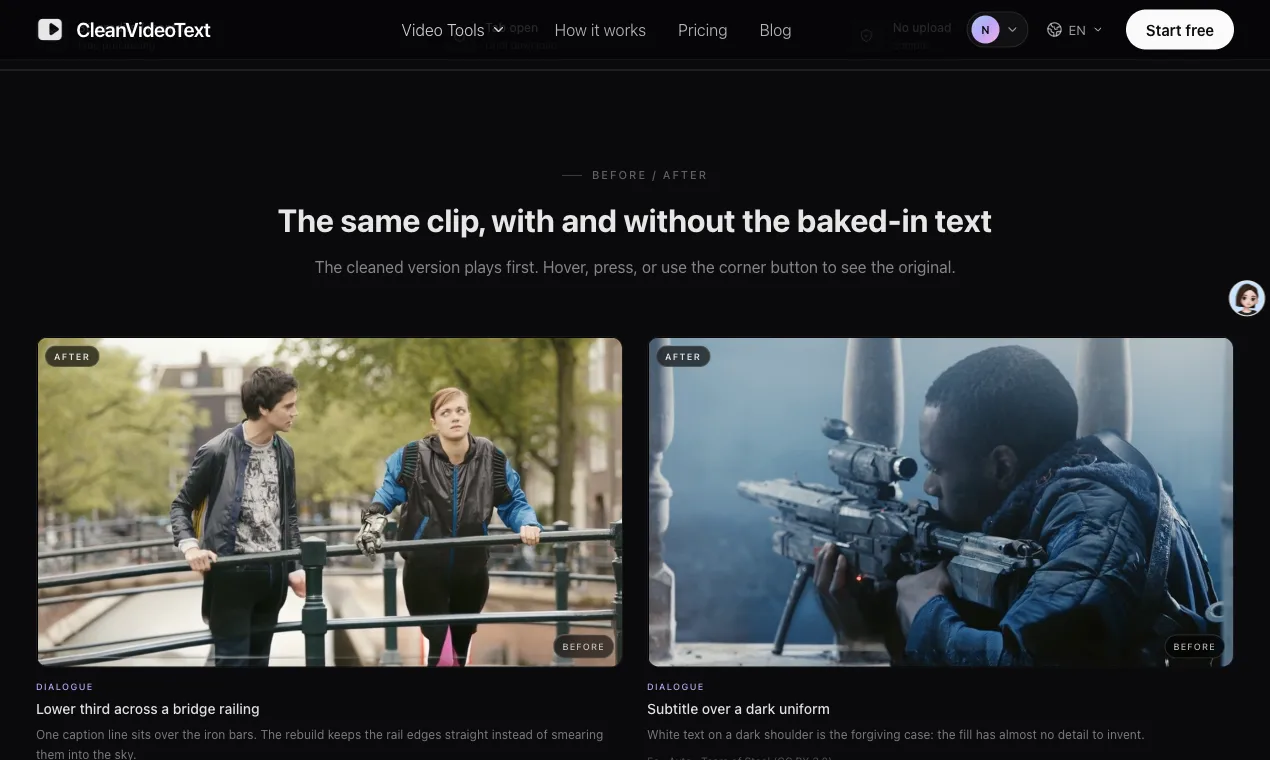This screenshot has height=760, width=1270.
Task: Click the "The same clip" heading
Action: [635, 221]
